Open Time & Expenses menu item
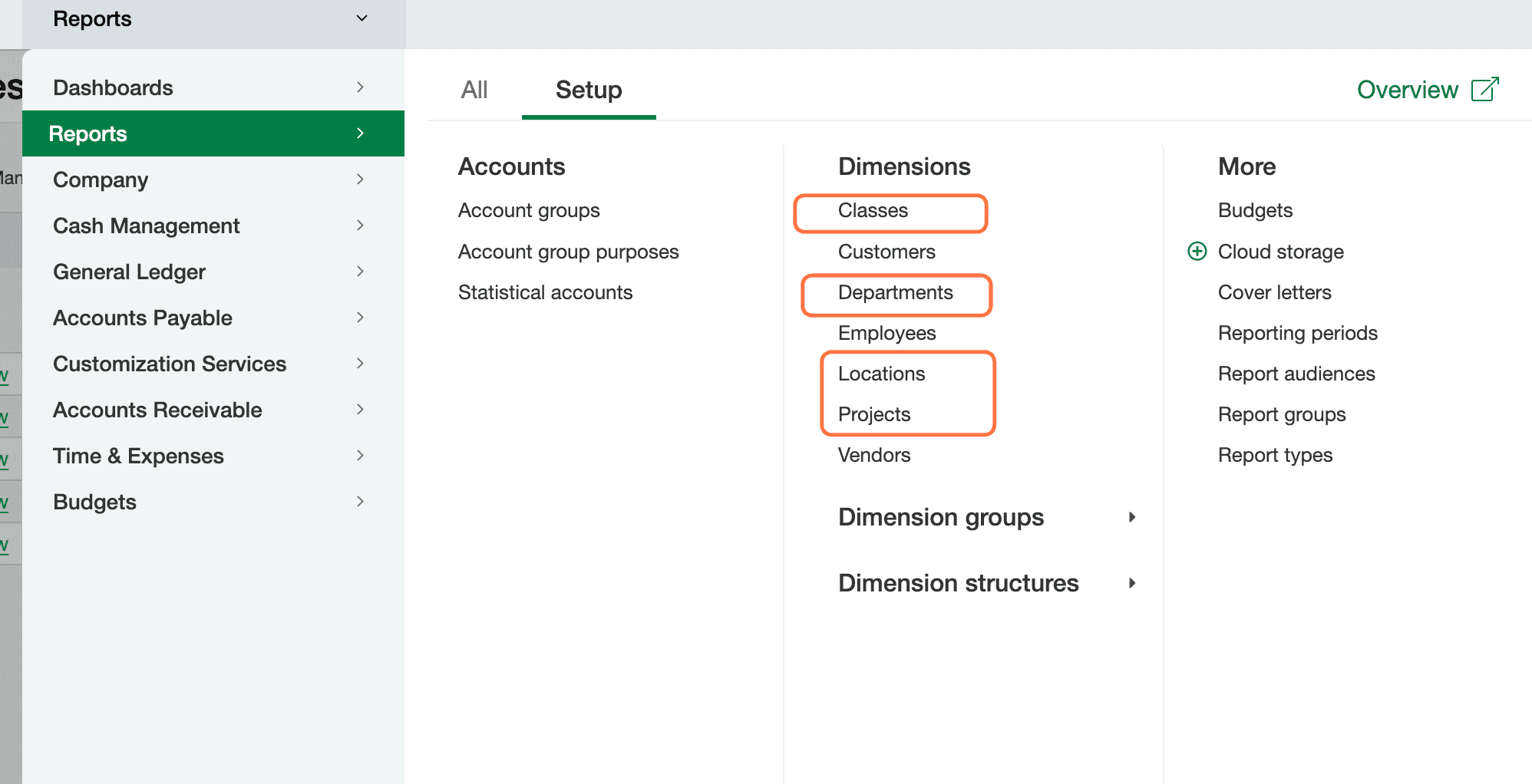 pos(213,456)
